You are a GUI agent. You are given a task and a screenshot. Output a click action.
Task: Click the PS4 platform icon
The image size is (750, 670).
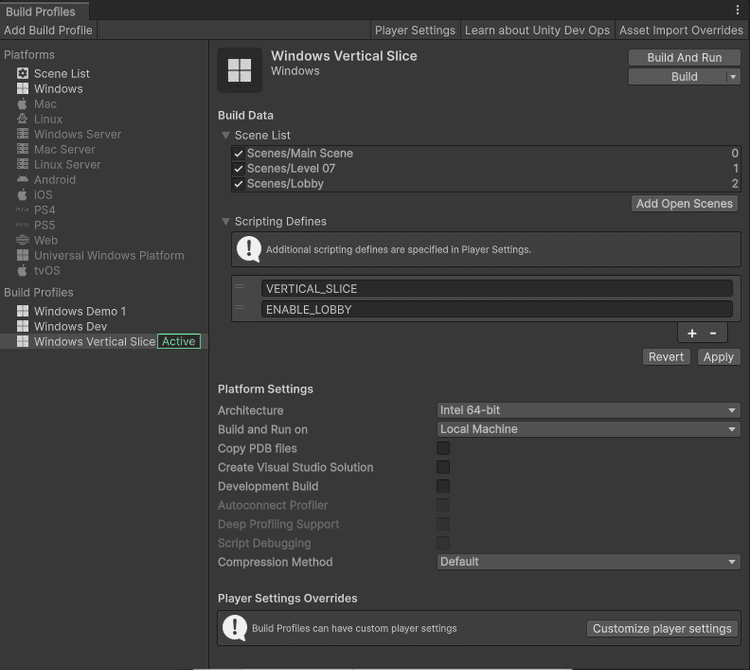click(x=22, y=209)
